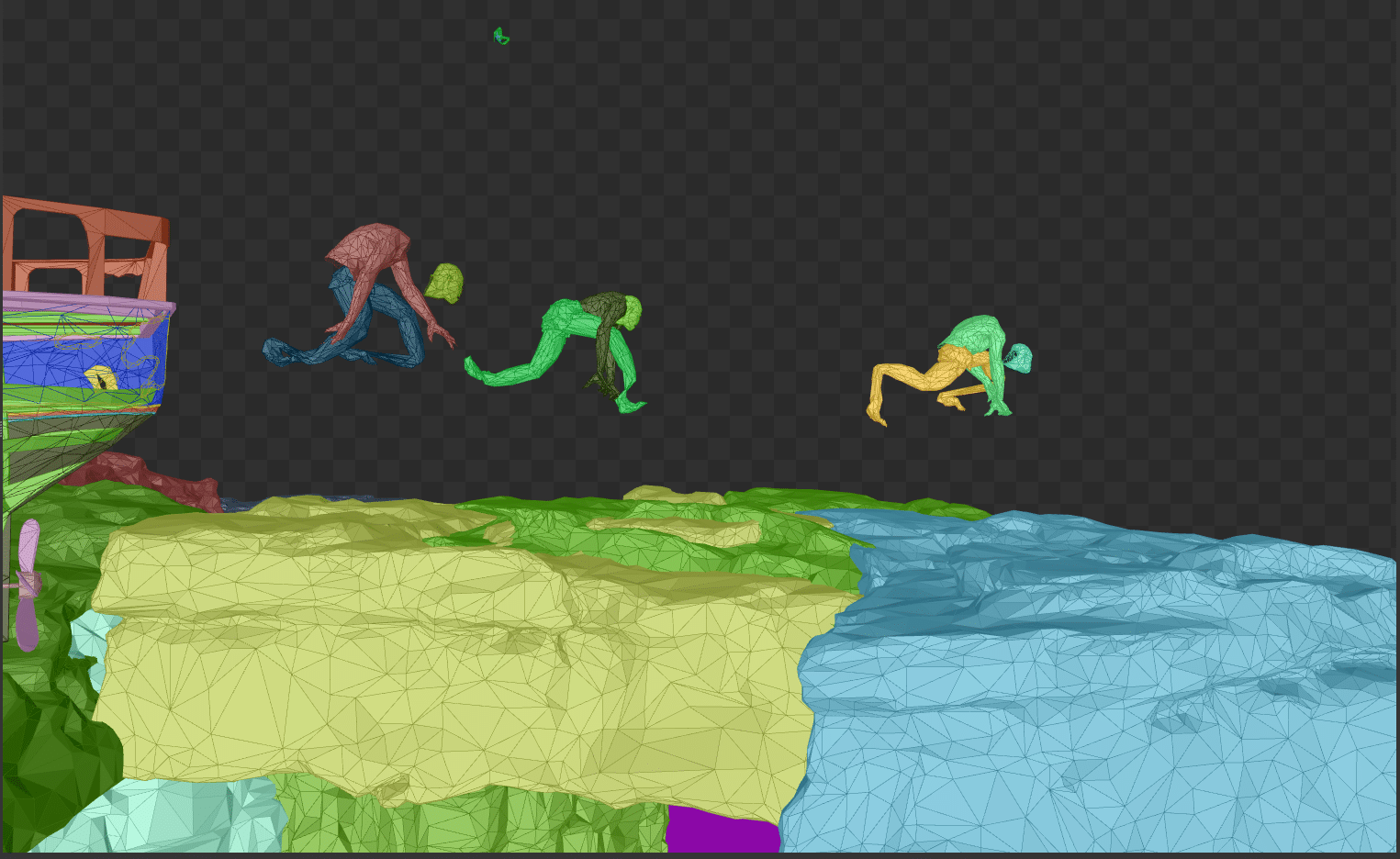Select the teal head of right figure
Viewport: 1400px width, 859px height.
click(x=1019, y=357)
